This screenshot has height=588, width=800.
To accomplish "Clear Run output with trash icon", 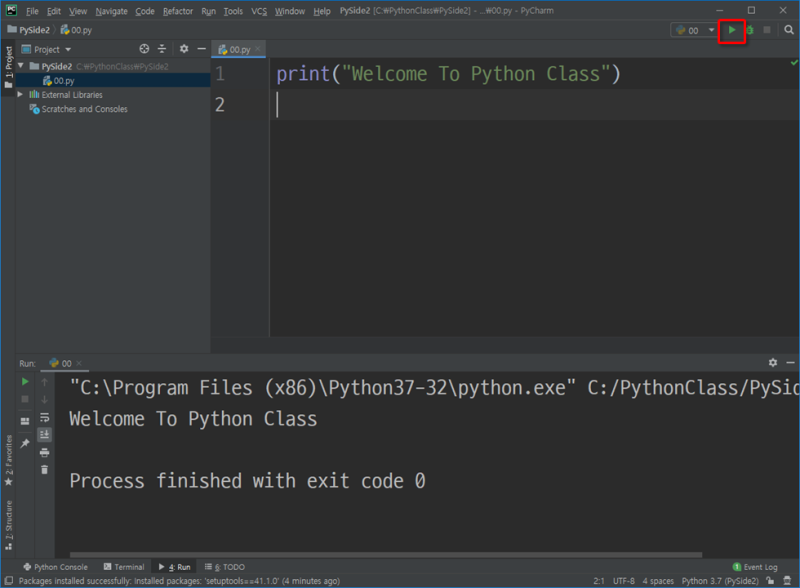I will coord(45,469).
